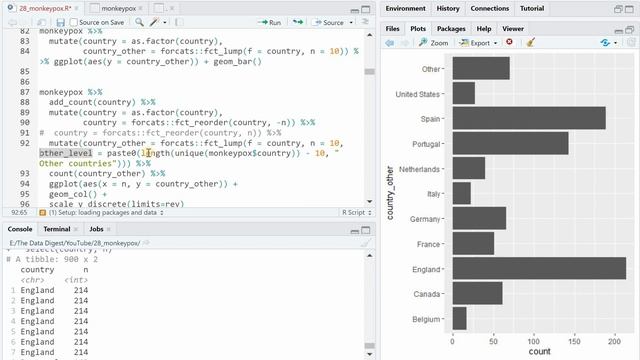This screenshot has height=360, width=640.
Task: Open the History tab
Action: pos(448,8)
